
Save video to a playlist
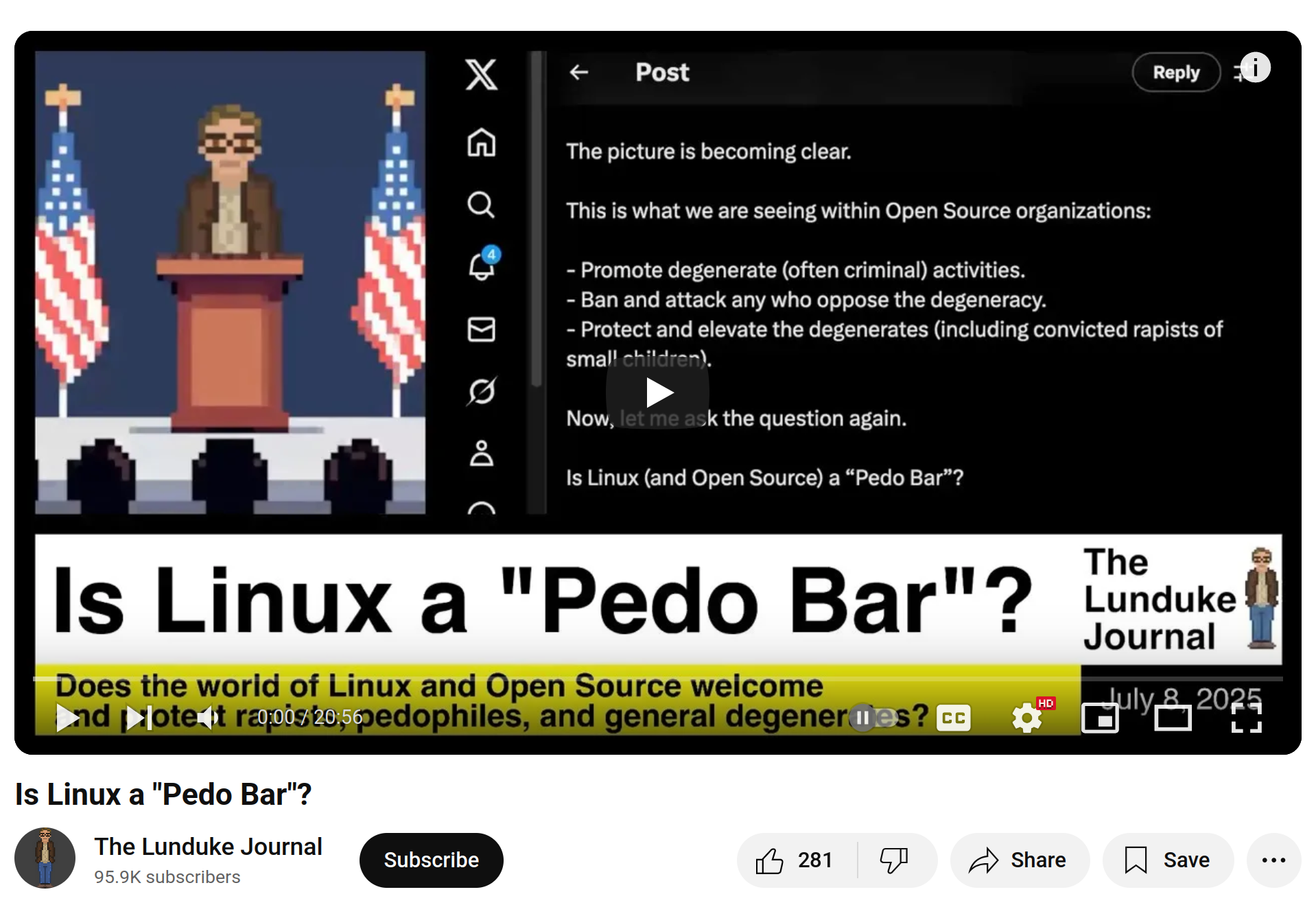click(x=1168, y=860)
